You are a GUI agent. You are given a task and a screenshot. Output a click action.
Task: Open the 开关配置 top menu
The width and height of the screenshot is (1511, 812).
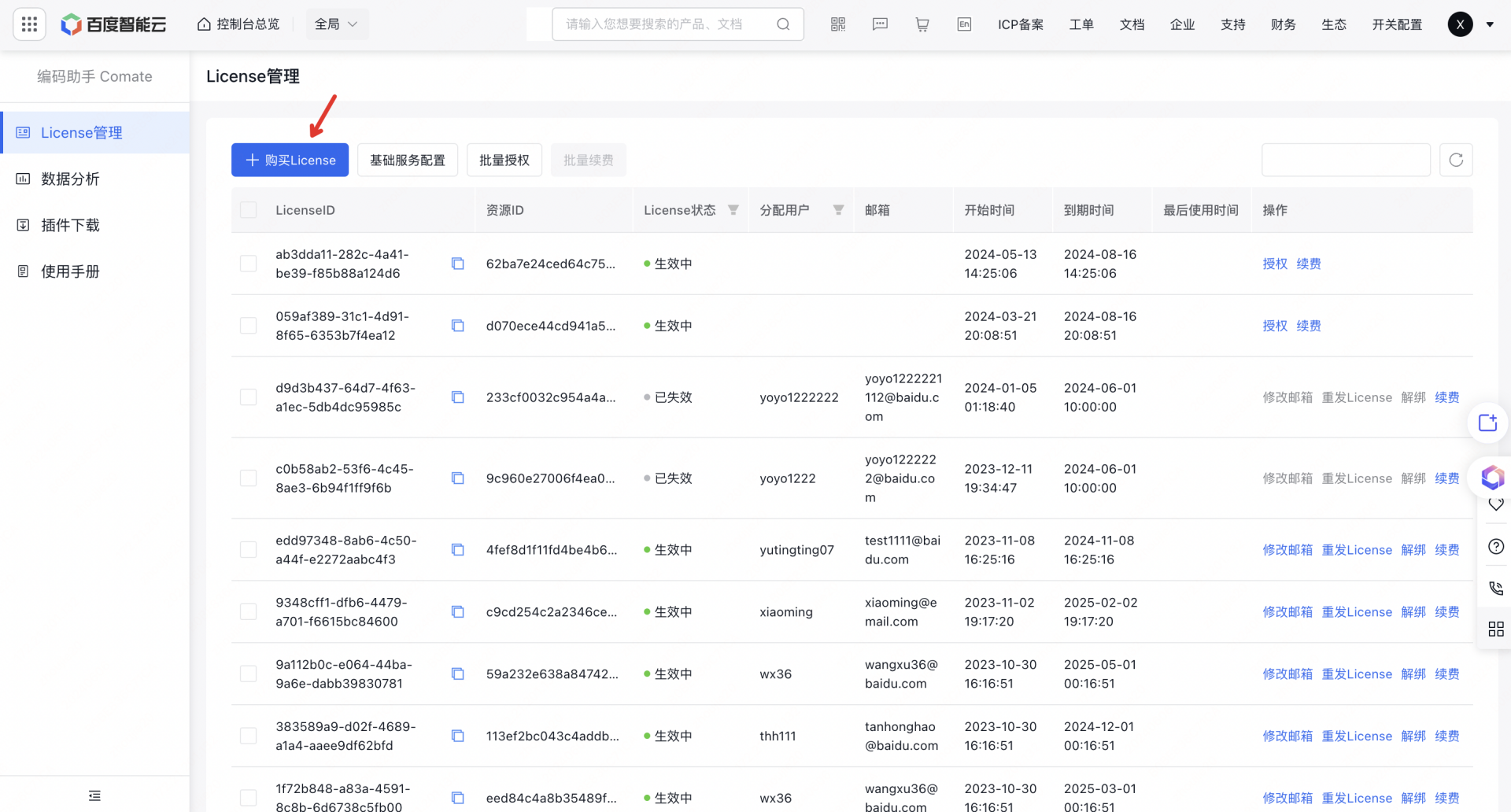pos(1397,24)
